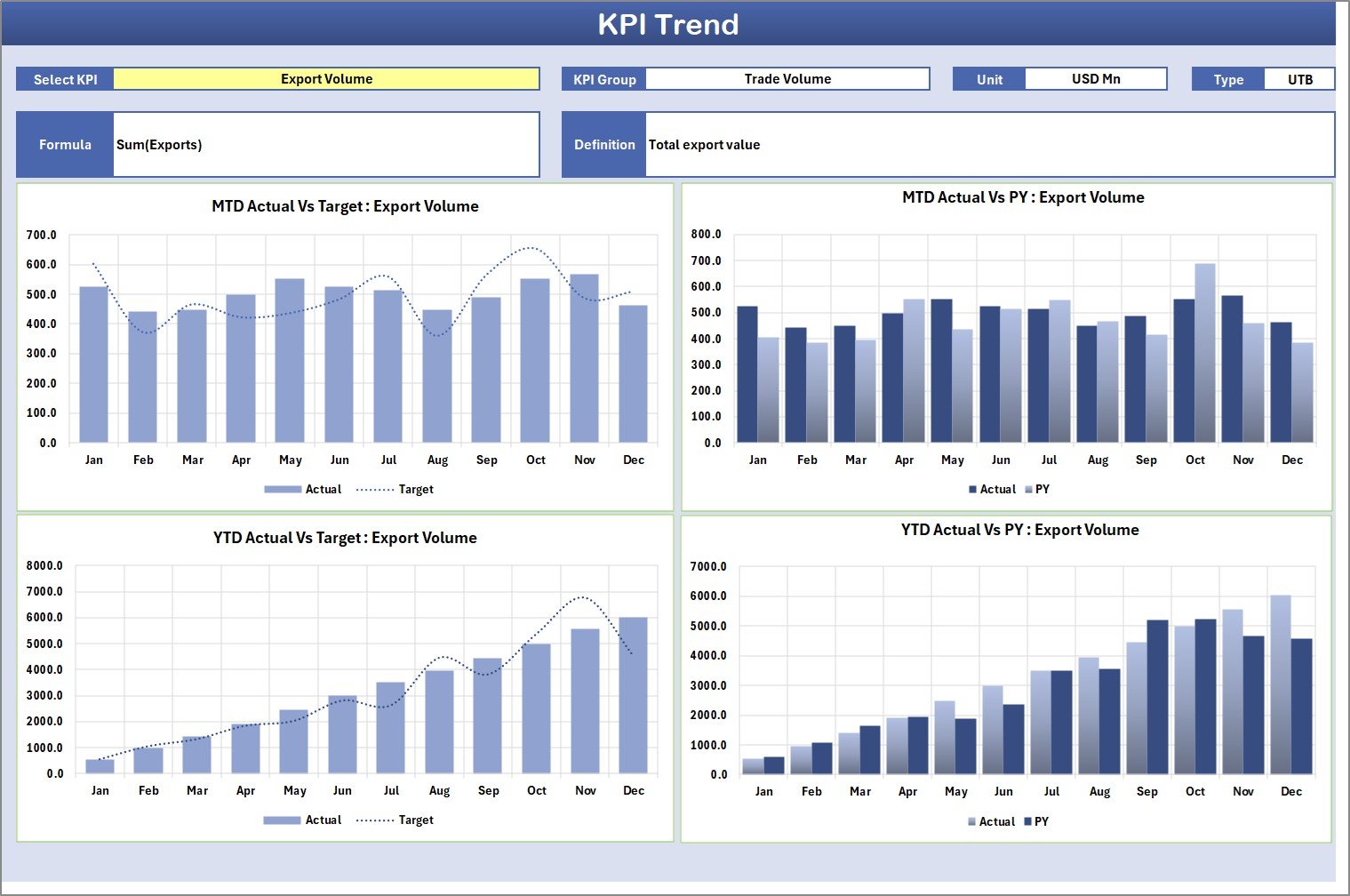Screen dimensions: 1350x896
Task: Click the Select KPI label
Action: coord(65,79)
